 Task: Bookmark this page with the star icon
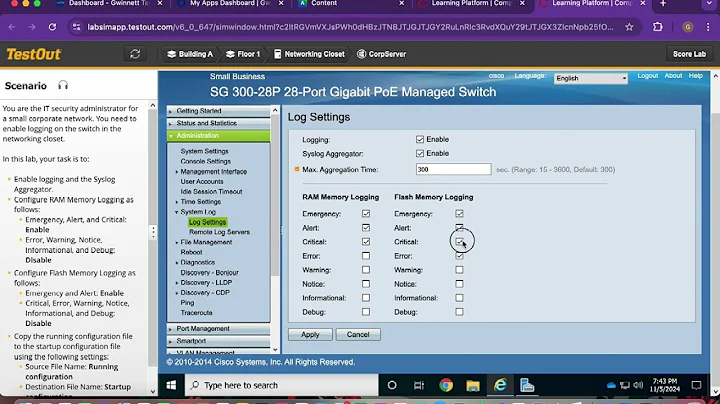click(629, 27)
